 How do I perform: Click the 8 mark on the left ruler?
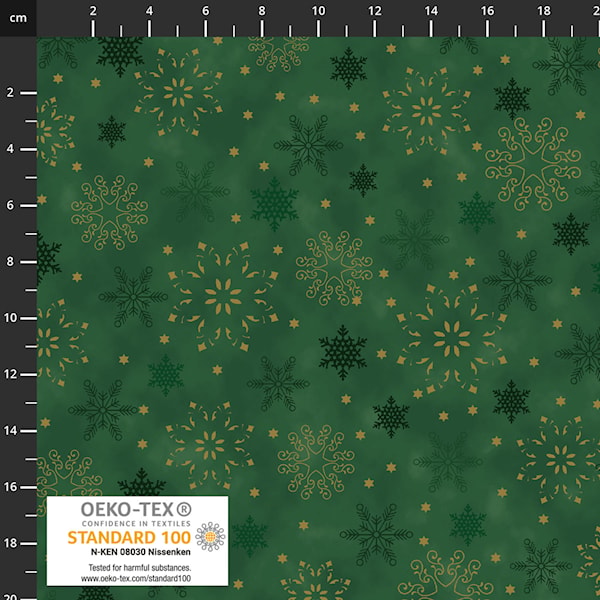[10, 262]
